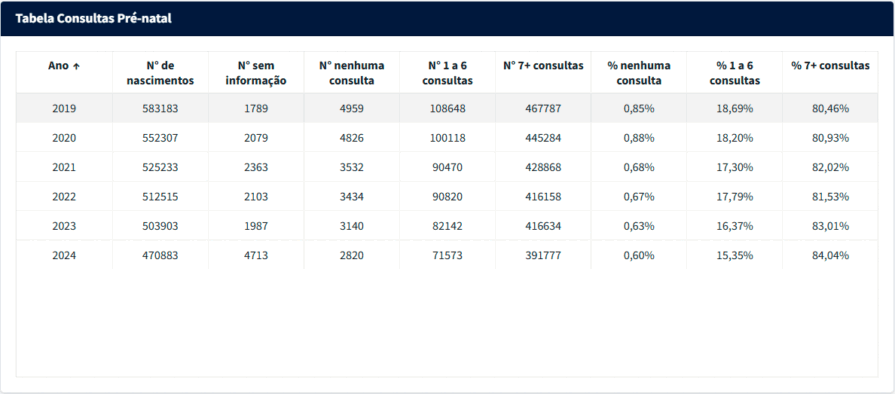Image resolution: width=895 pixels, height=394 pixels.
Task: Click the N° 1 a 6 consultas header
Action: coord(448,73)
